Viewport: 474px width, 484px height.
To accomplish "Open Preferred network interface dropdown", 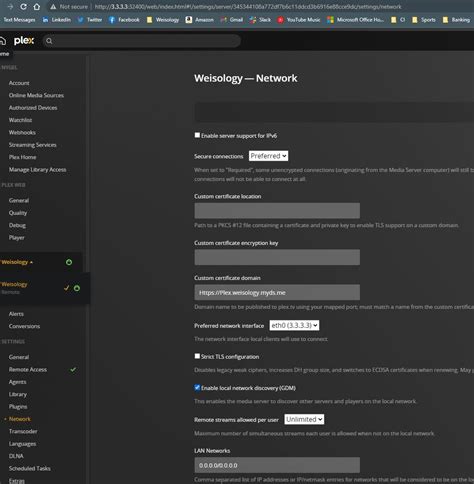I will coord(294,325).
